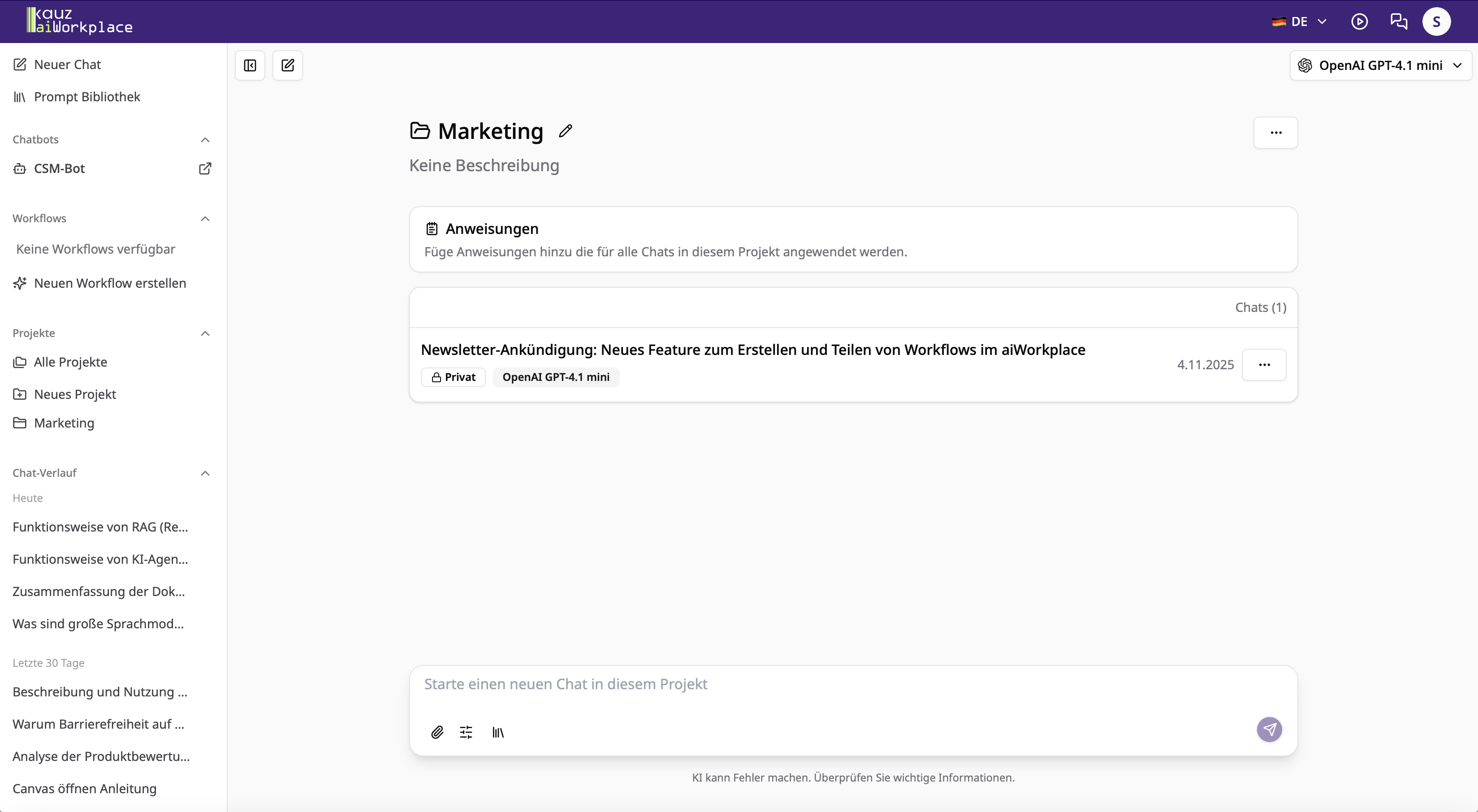This screenshot has width=1478, height=812.
Task: Click the play tutorial icon in header
Action: (1359, 22)
